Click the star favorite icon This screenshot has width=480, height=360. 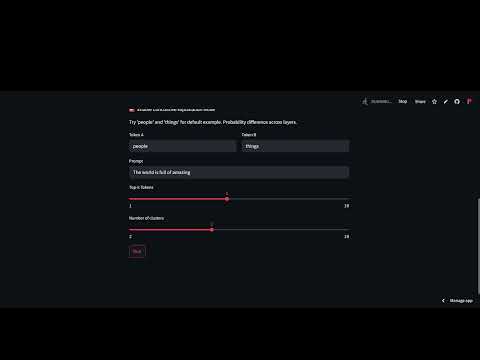(x=434, y=102)
